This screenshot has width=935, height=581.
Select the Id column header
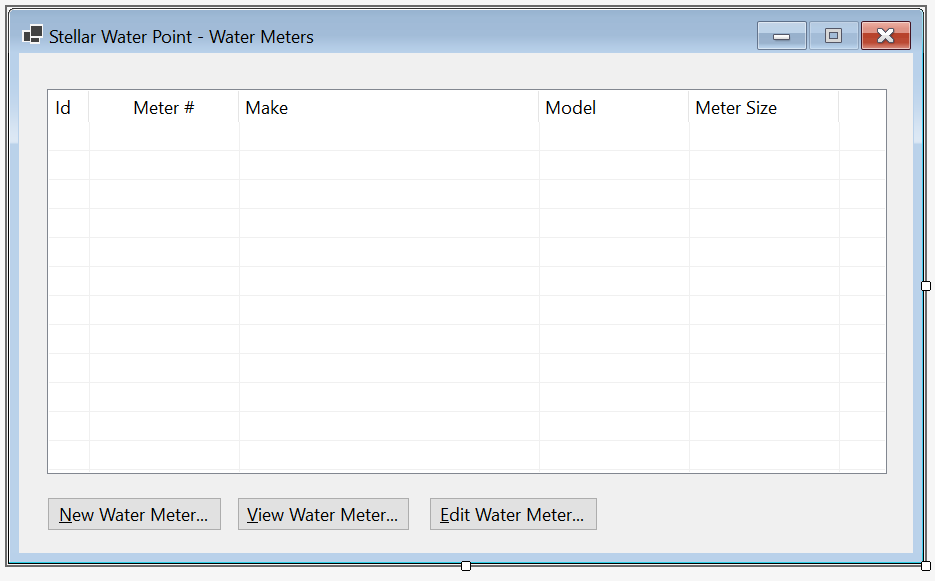69,107
